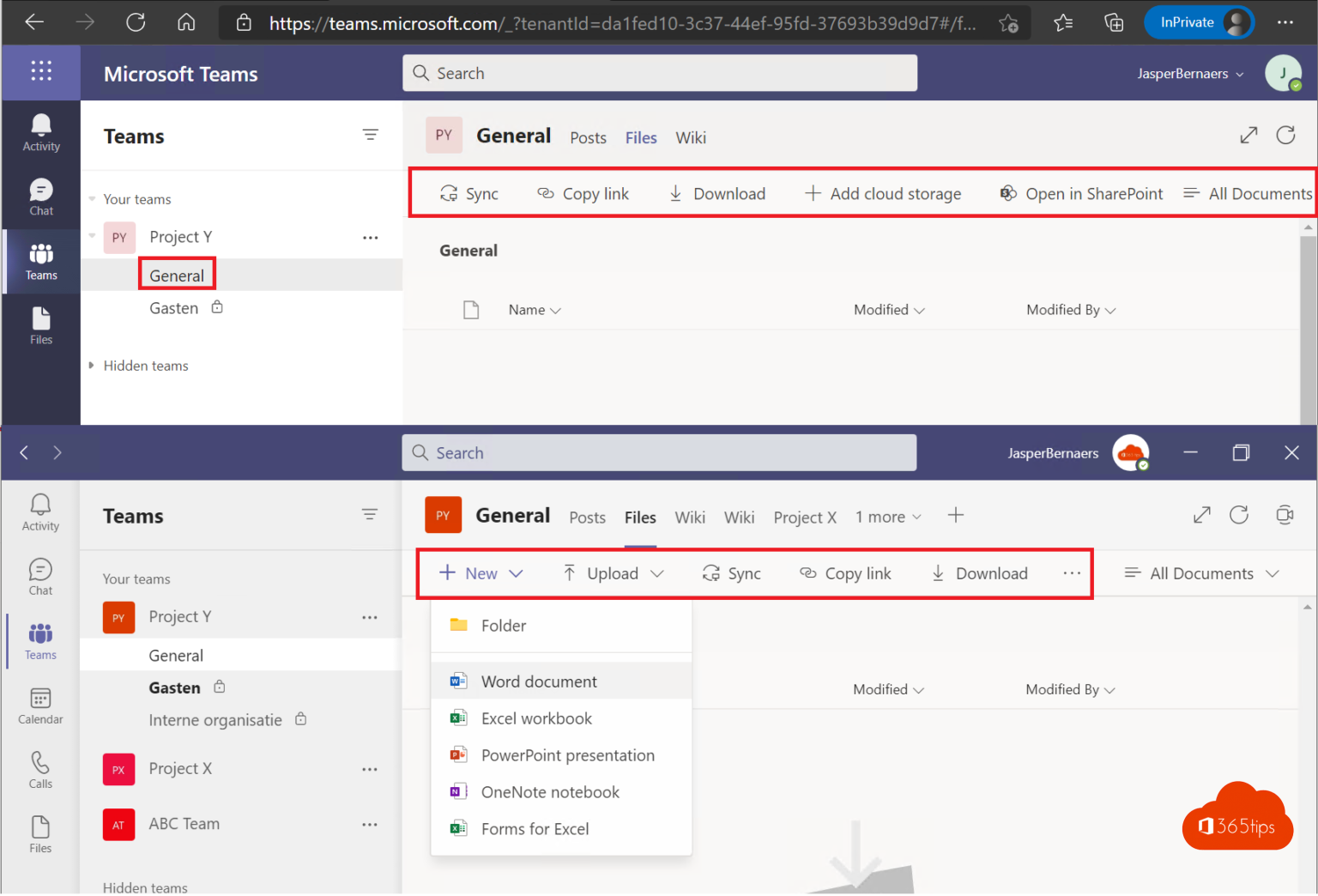Select the Files app in the left rail
The height and width of the screenshot is (896, 1318).
point(40,324)
